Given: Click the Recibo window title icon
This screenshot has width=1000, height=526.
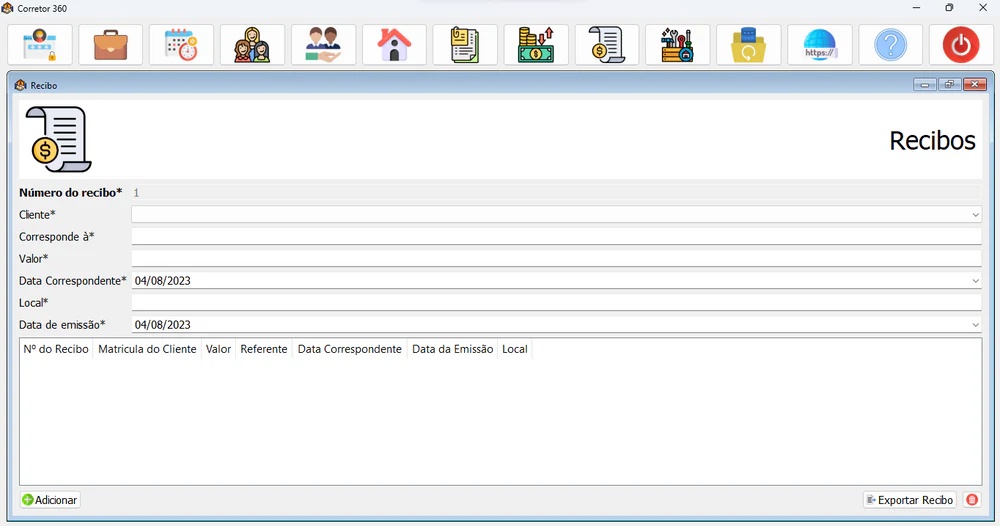Looking at the screenshot, I should pyautogui.click(x=20, y=85).
